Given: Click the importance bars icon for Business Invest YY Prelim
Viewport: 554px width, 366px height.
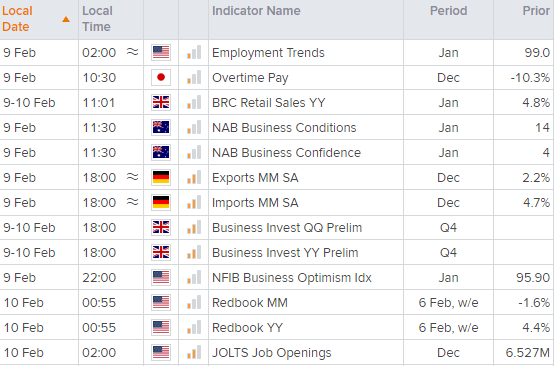Looking at the screenshot, I should click(x=194, y=252).
